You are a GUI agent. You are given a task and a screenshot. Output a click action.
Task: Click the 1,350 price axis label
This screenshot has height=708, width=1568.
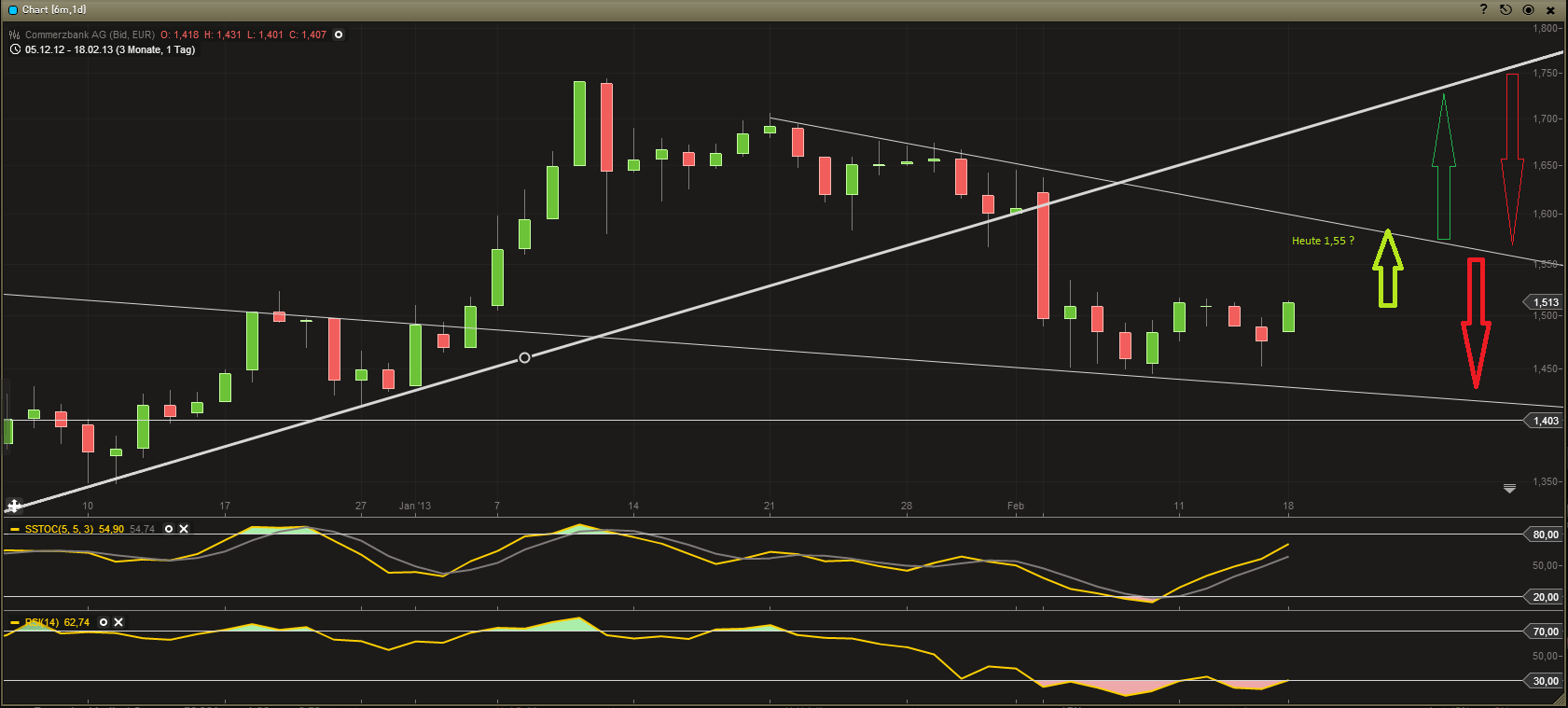click(1546, 481)
